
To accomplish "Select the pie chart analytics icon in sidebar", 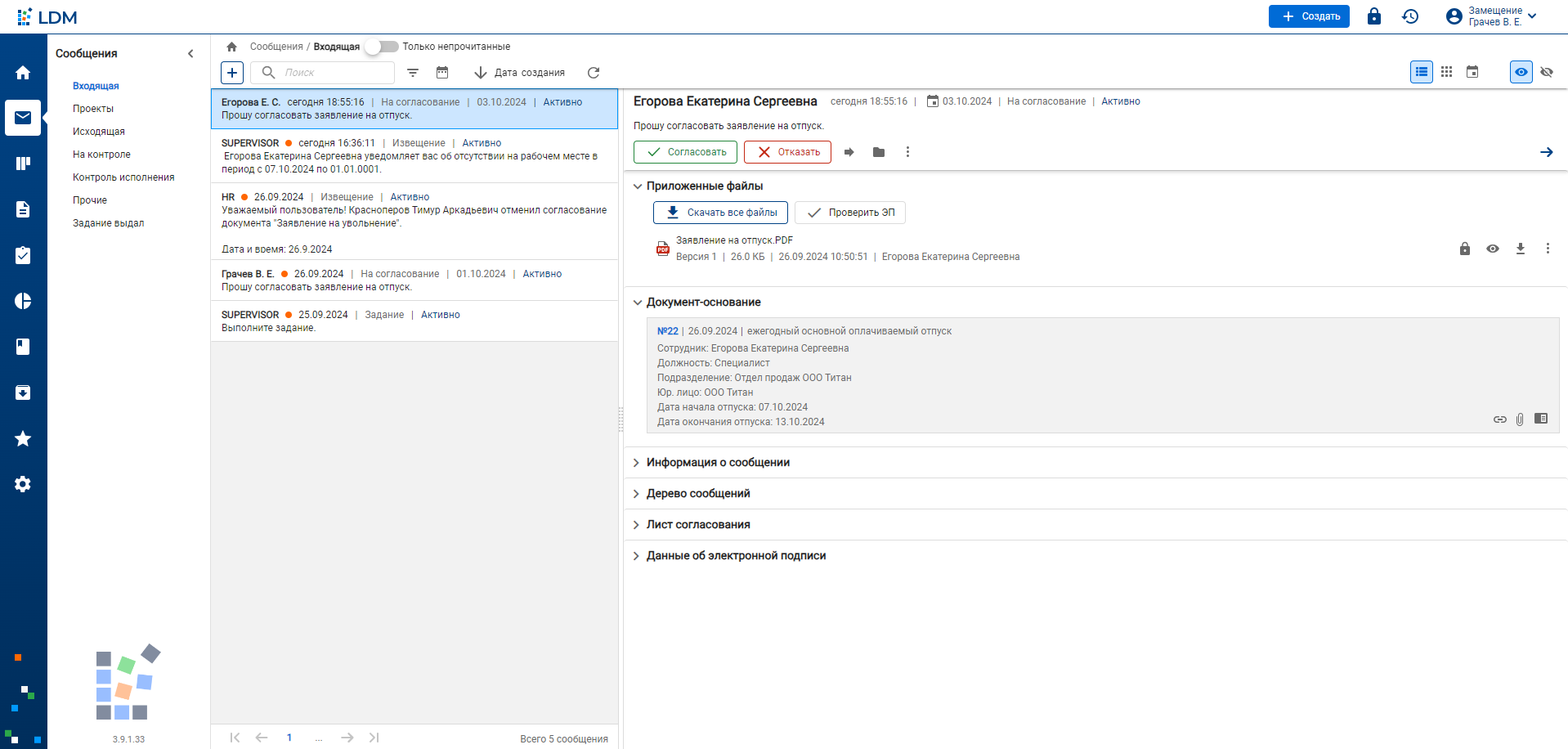I will [x=22, y=301].
